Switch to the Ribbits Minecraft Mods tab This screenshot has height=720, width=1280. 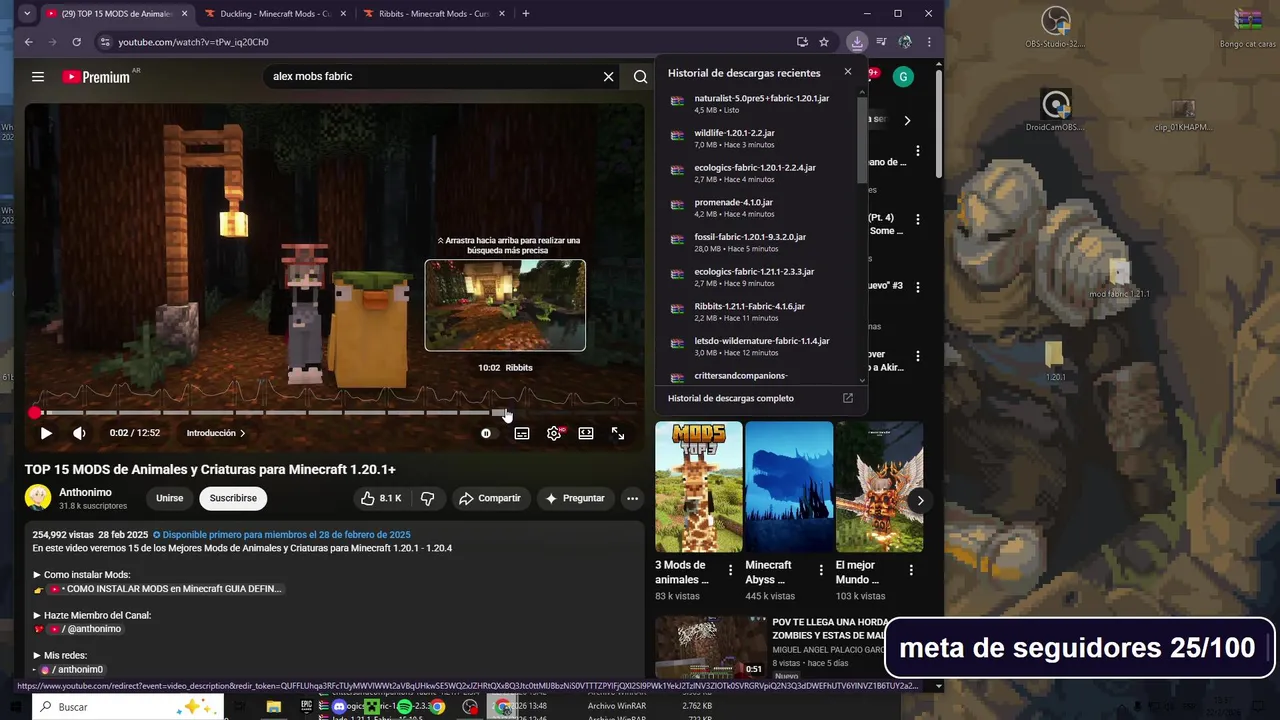(434, 14)
